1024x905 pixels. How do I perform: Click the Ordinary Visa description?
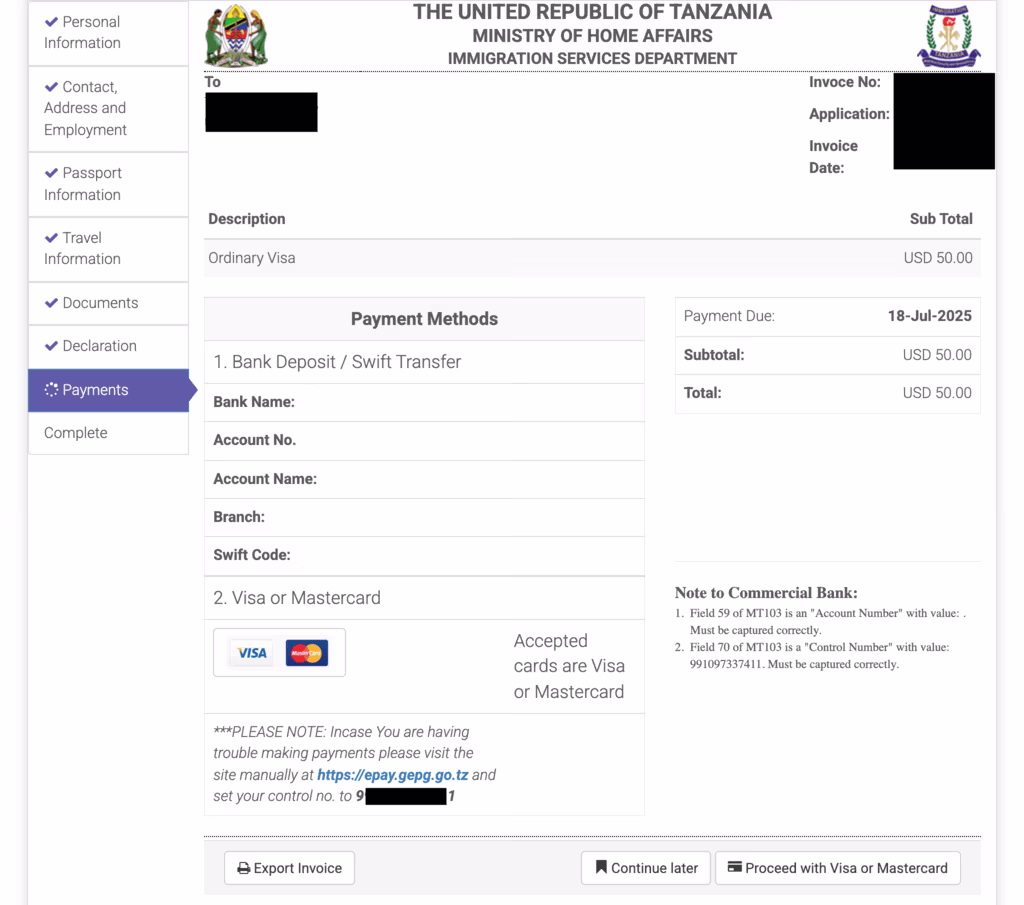[x=251, y=258]
